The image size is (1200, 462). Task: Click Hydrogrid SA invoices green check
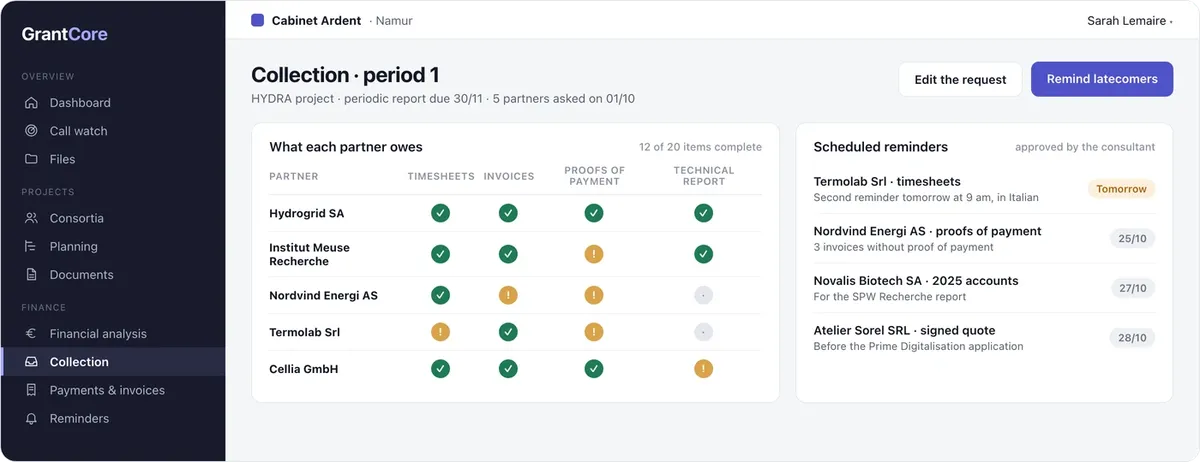[x=508, y=213]
